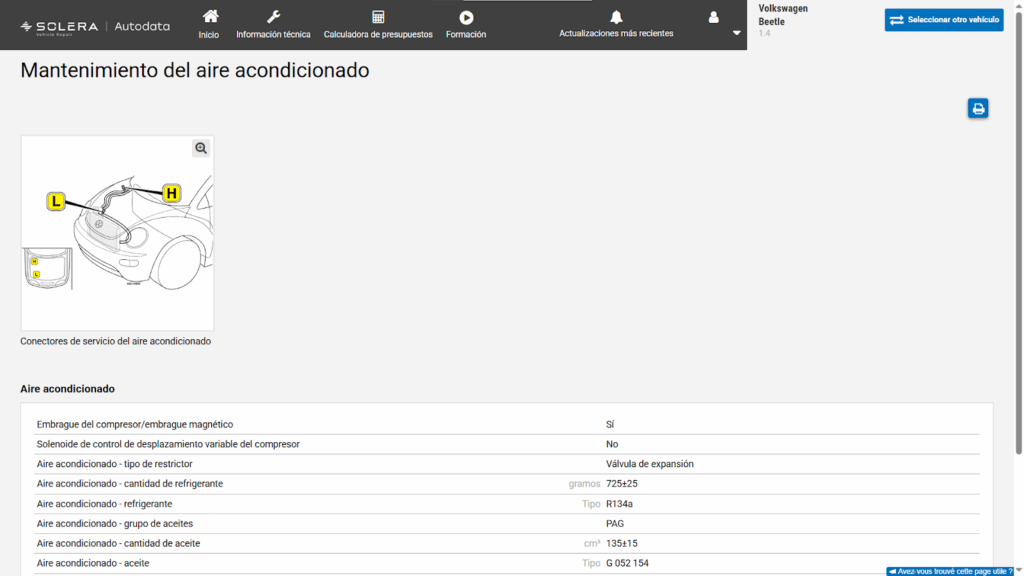Click the Solera logo

[x=59, y=26]
